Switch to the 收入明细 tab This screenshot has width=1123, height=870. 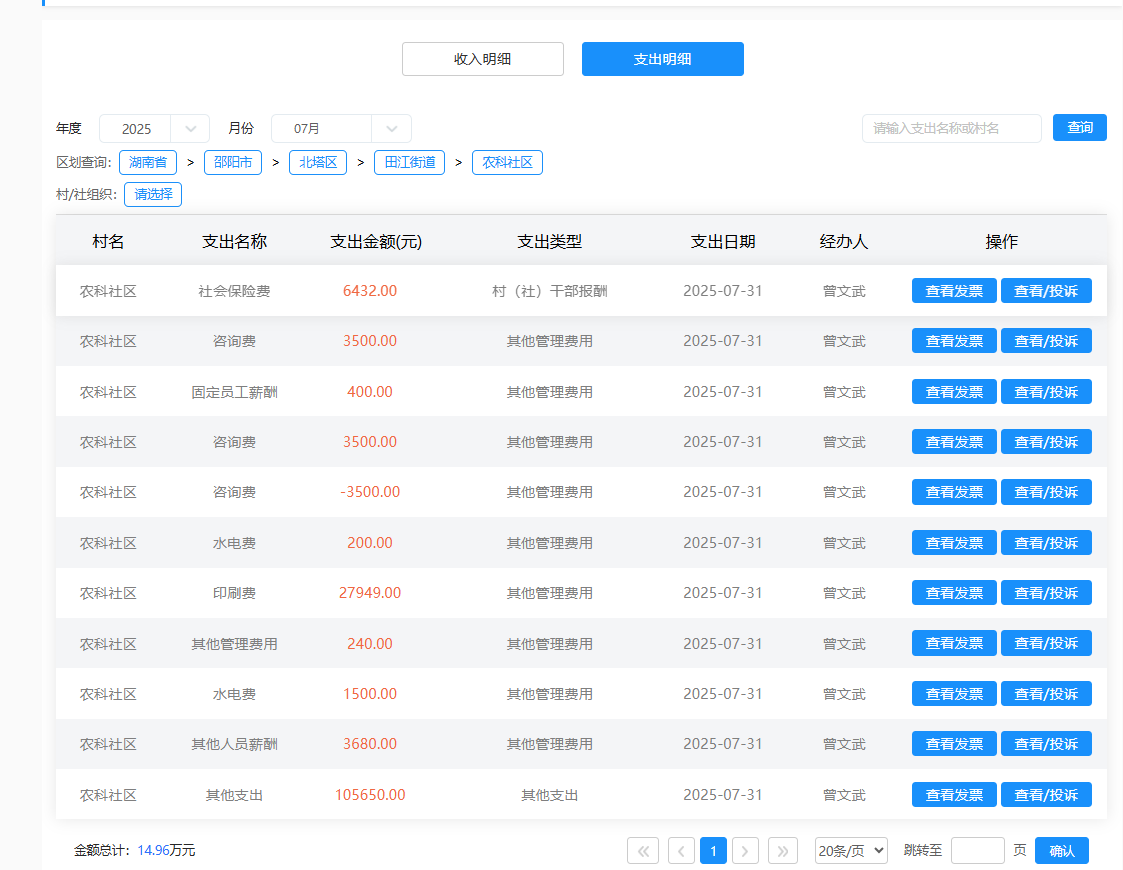pos(483,59)
